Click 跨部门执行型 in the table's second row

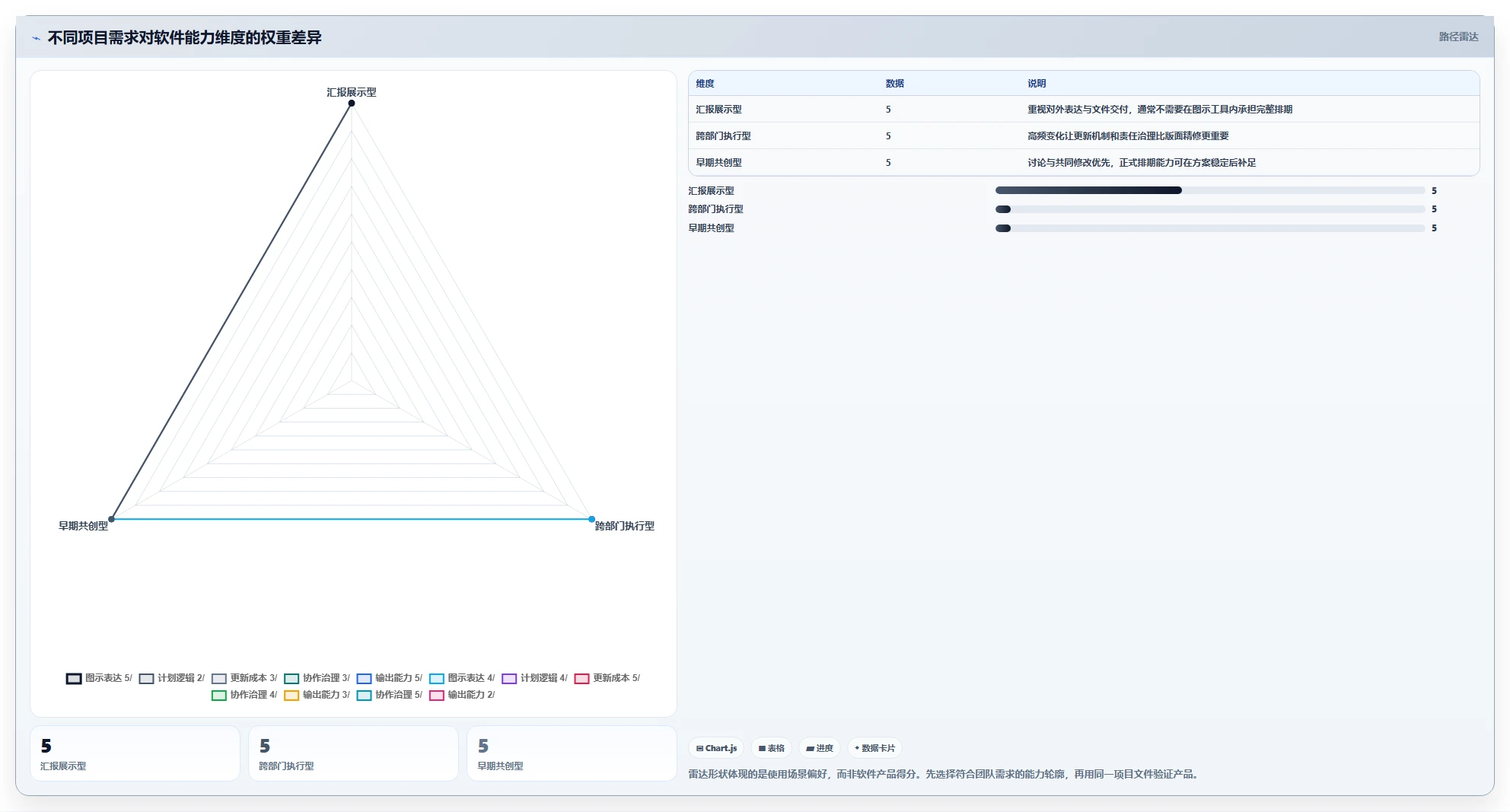(x=723, y=136)
